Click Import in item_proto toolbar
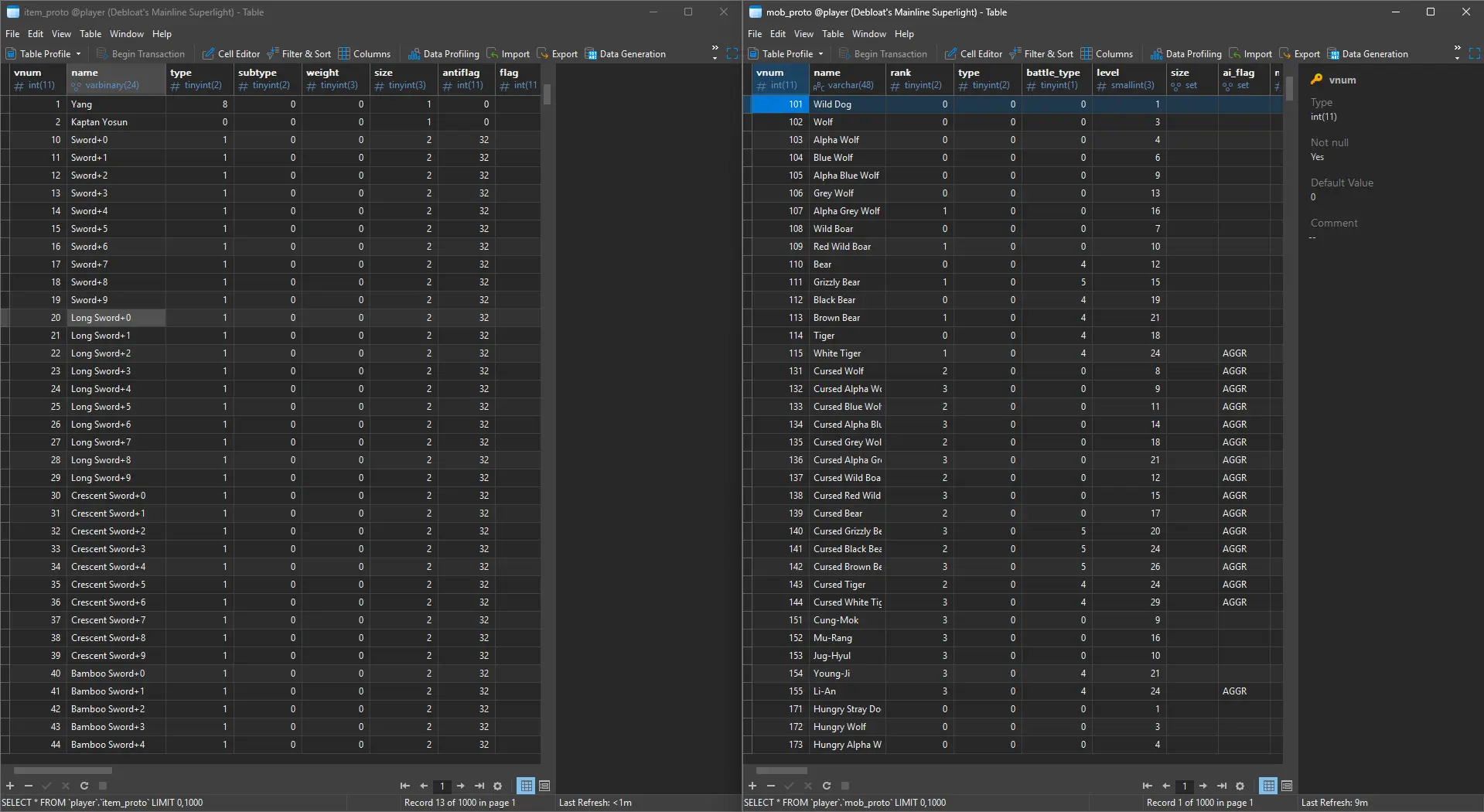The height and width of the screenshot is (812, 1484). (508, 54)
